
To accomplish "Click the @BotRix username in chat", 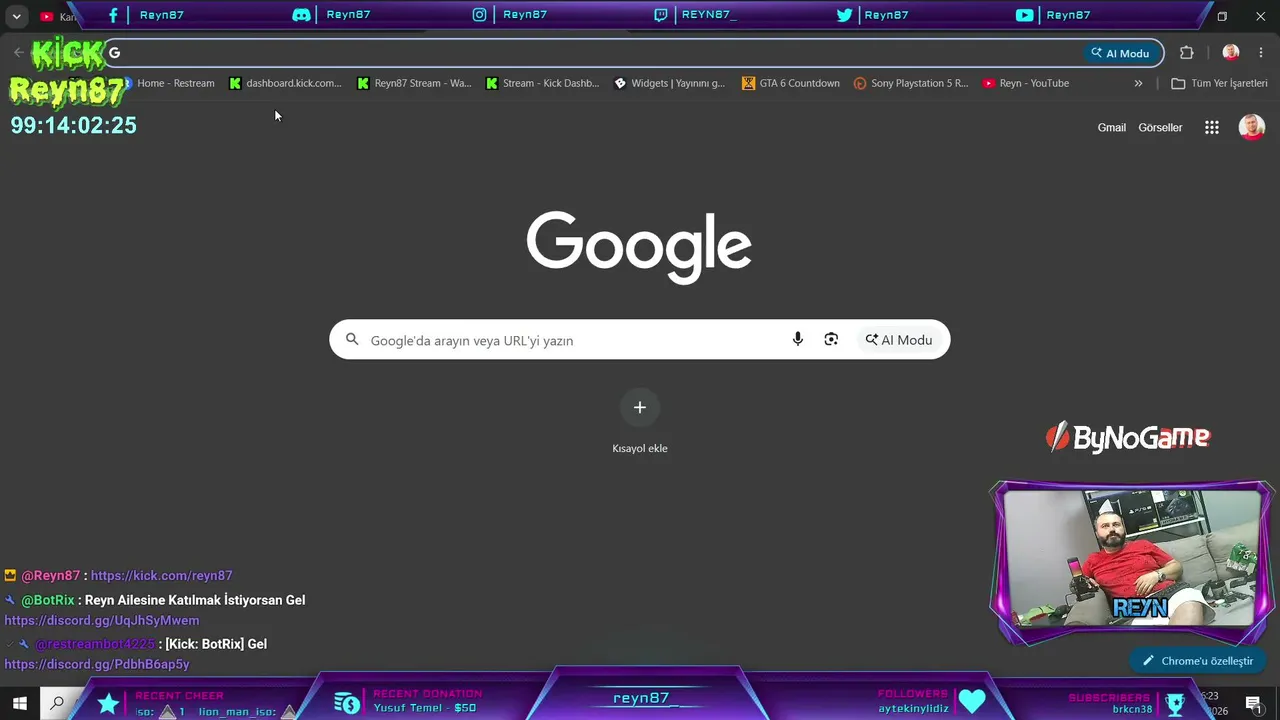I will (48, 601).
